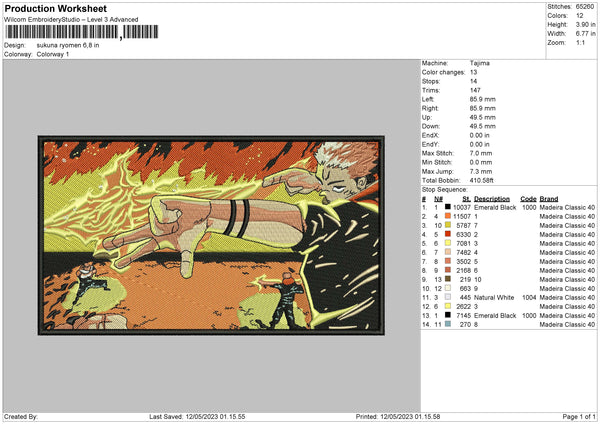Select the Max Stitch value 7.0 mm
Viewport: 600px width, 424px height.
(x=481, y=153)
